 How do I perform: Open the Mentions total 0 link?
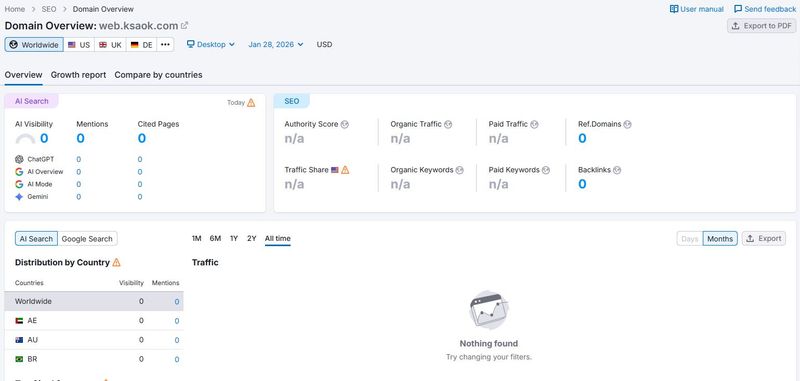[81, 139]
